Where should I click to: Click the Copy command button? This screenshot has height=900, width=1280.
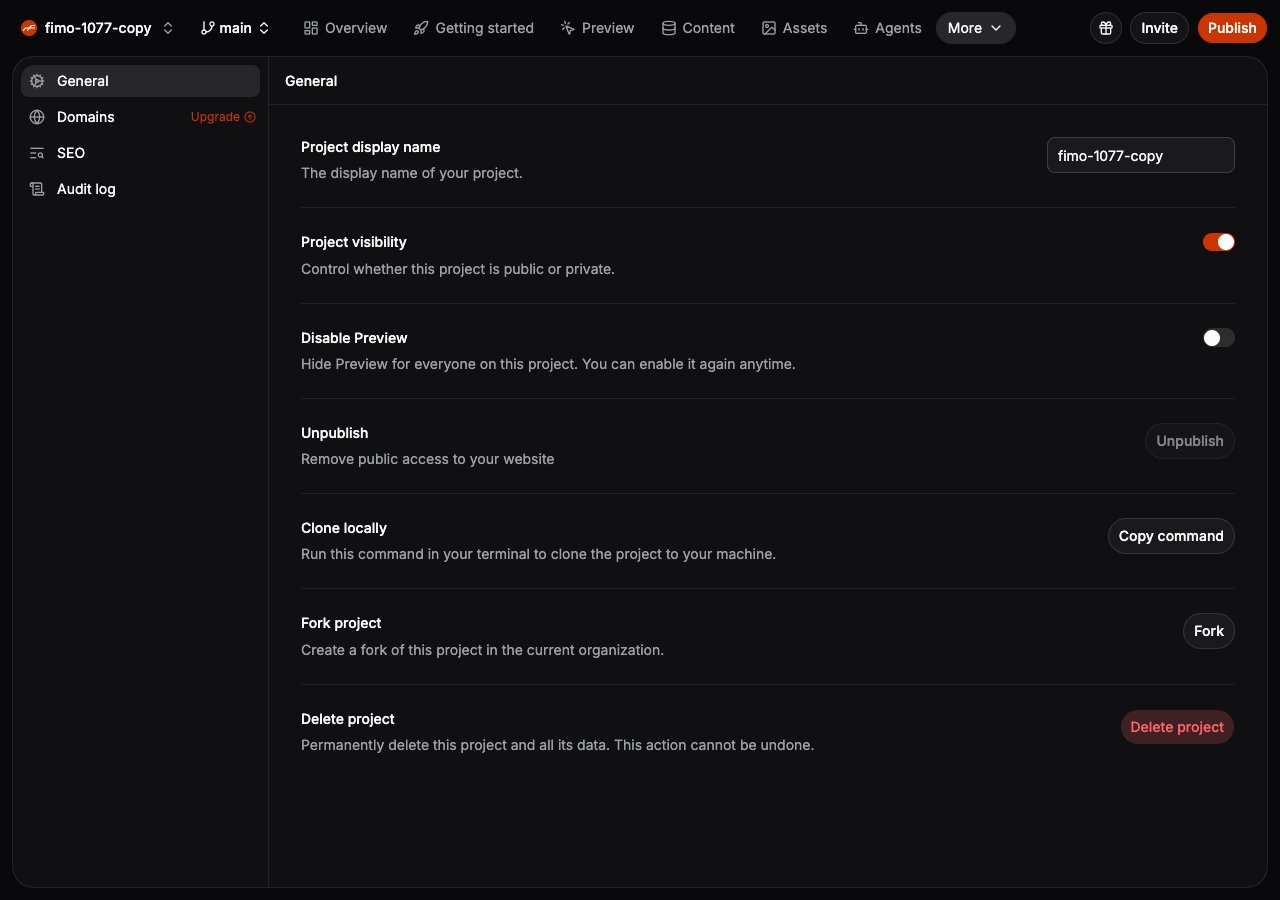point(1171,536)
